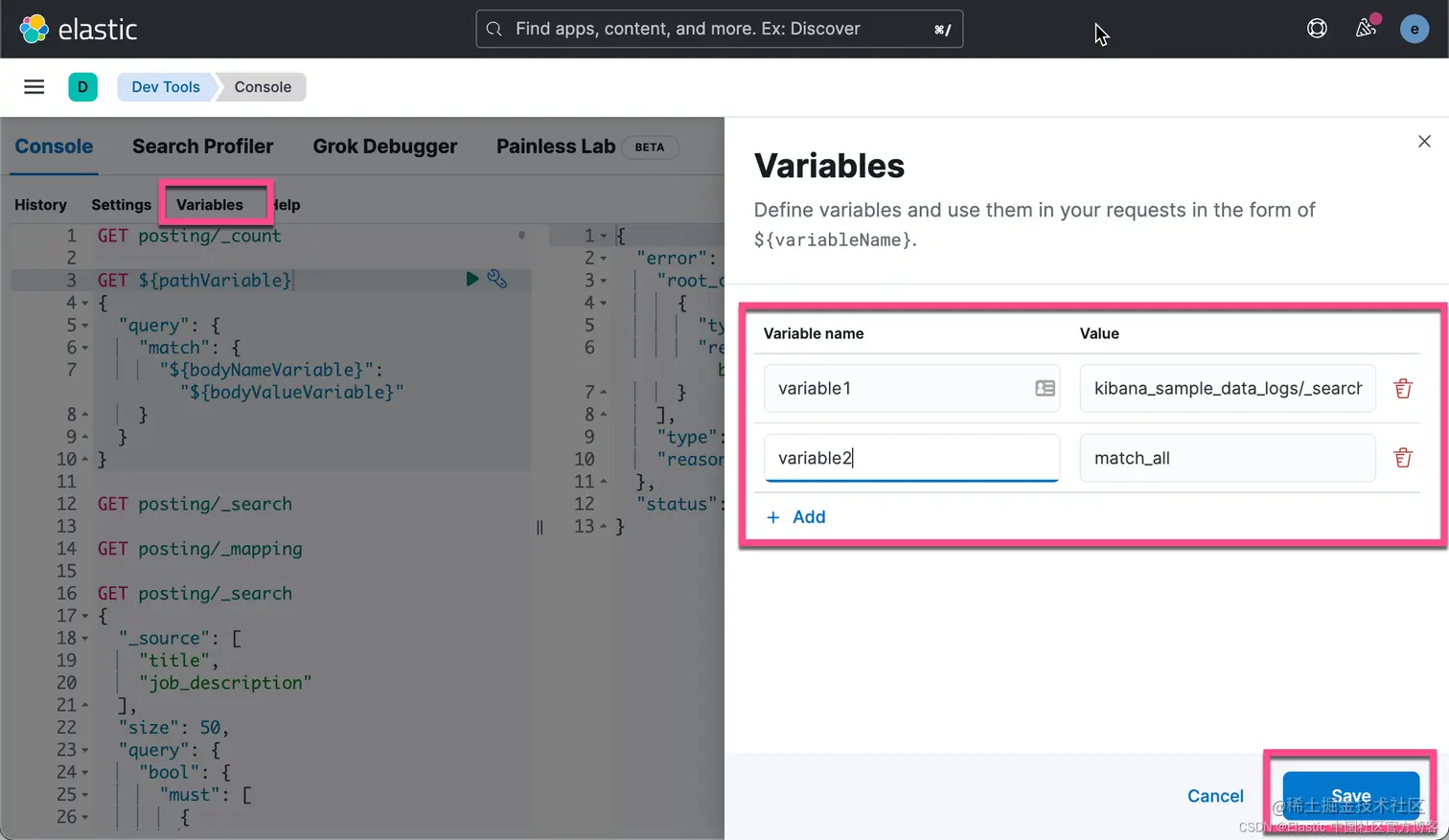Screen dimensions: 1449x840
Task: Run the request with the play icon
Action: [x=471, y=279]
